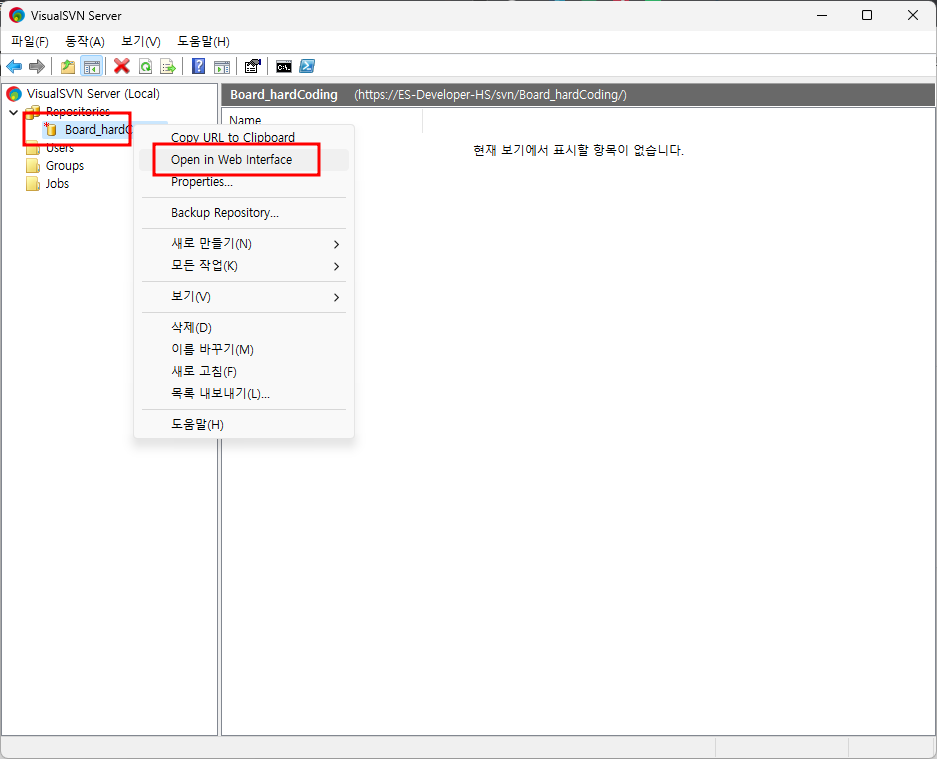937x759 pixels.
Task: Choose Open in Web Interface
Action: (x=244, y=160)
